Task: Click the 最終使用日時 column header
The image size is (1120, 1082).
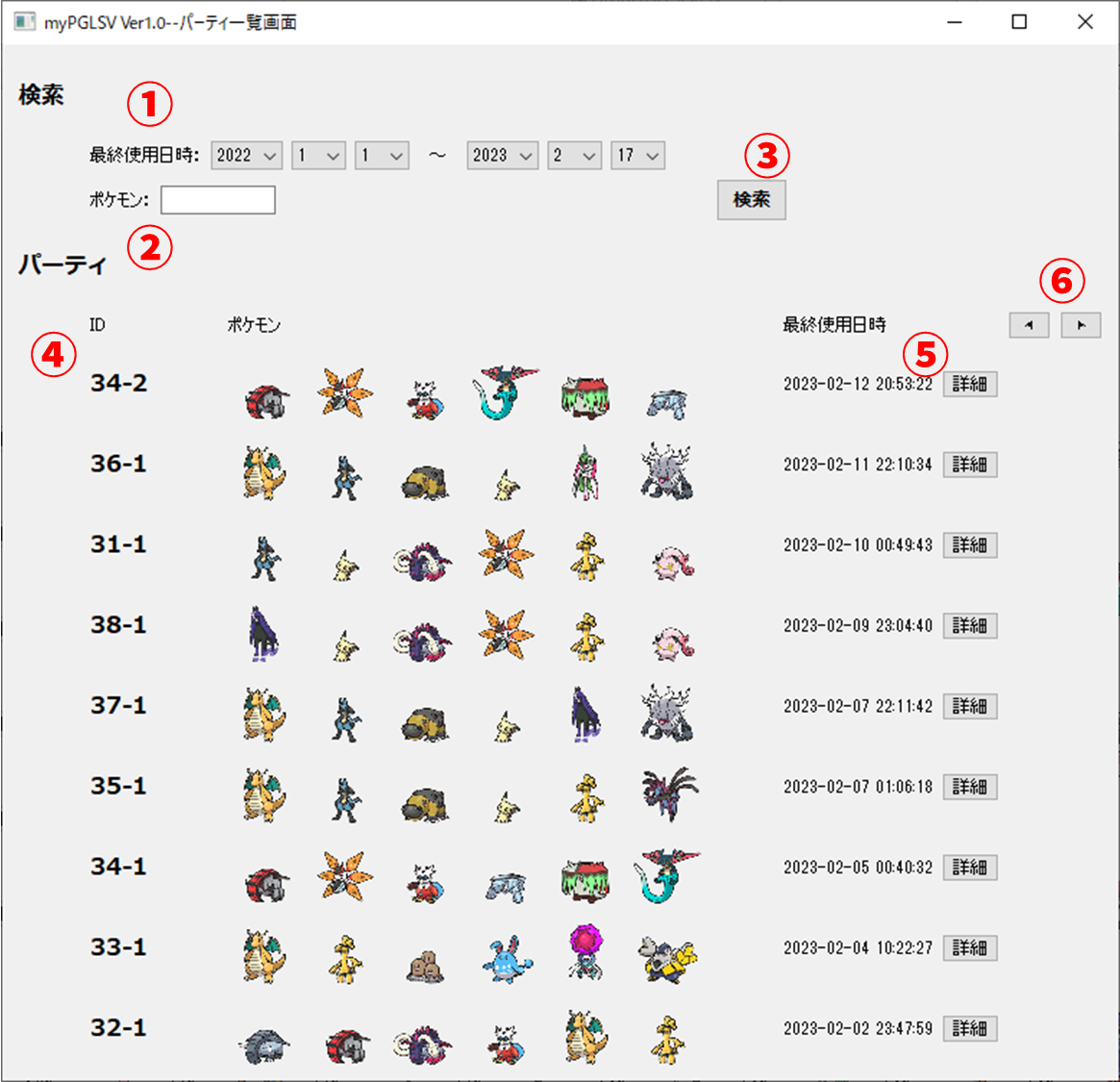Action: pos(834,325)
